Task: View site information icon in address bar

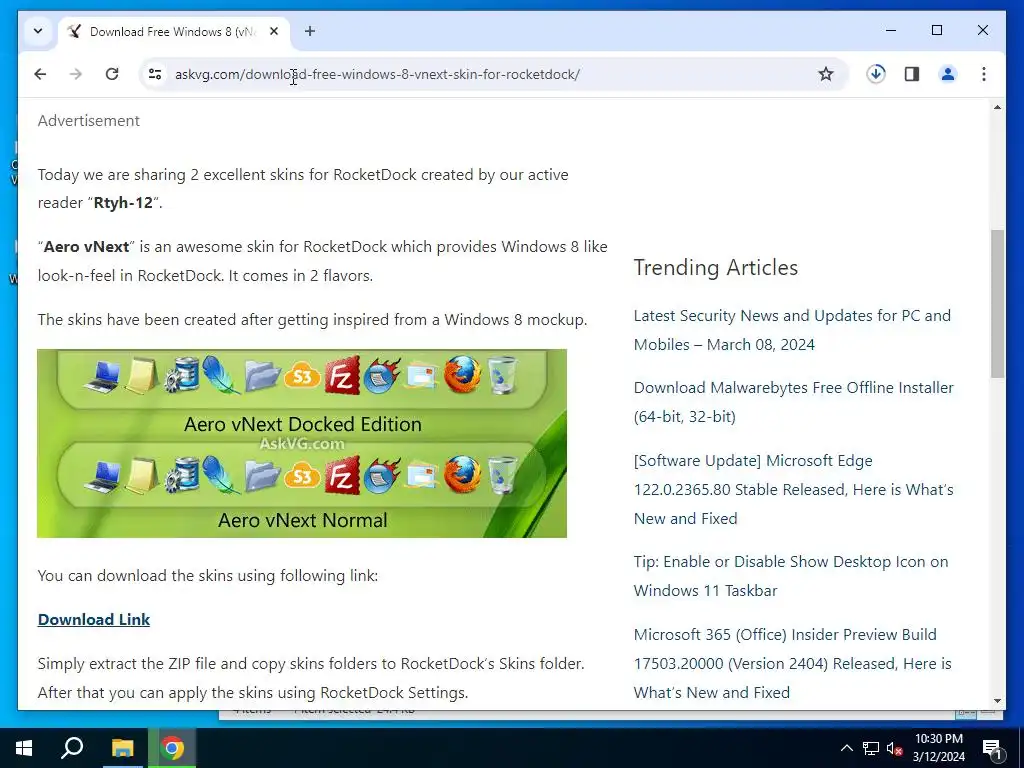Action: pos(155,74)
